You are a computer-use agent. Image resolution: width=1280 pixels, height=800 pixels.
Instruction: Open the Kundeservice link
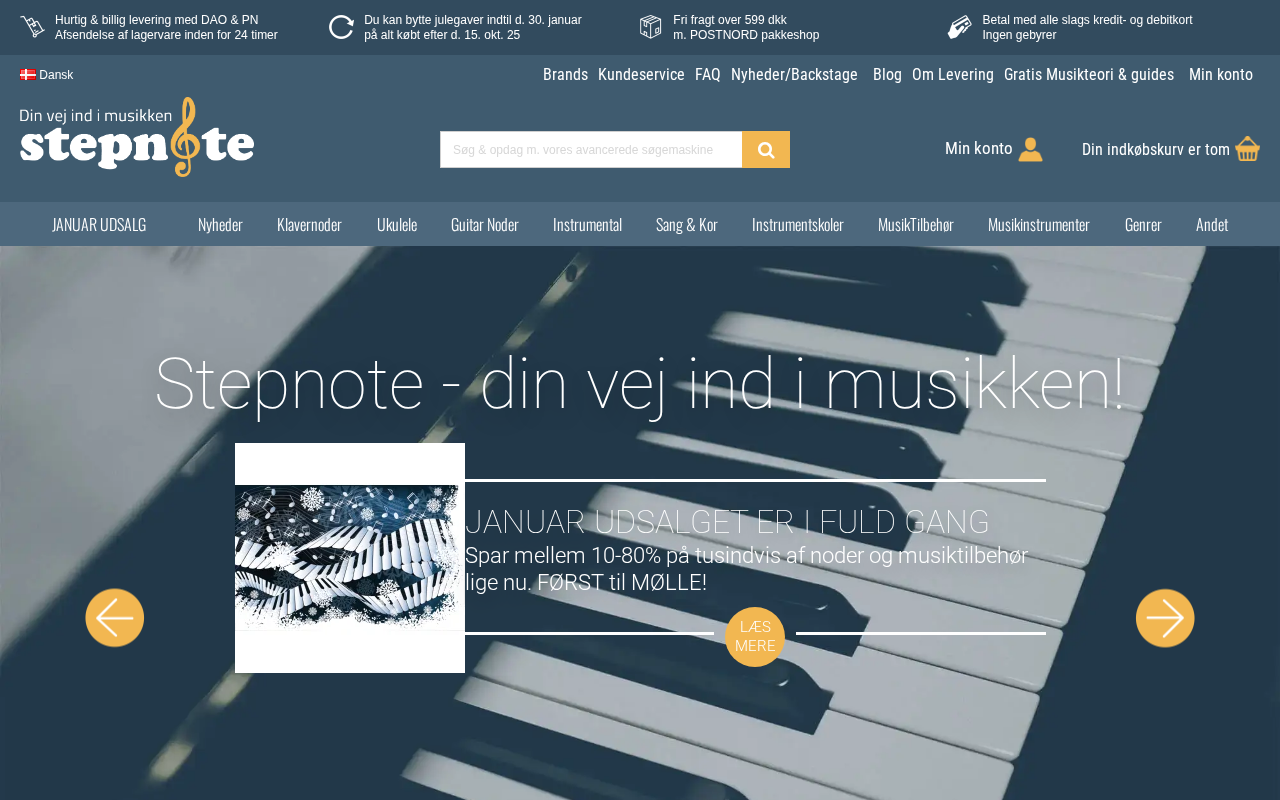point(641,75)
